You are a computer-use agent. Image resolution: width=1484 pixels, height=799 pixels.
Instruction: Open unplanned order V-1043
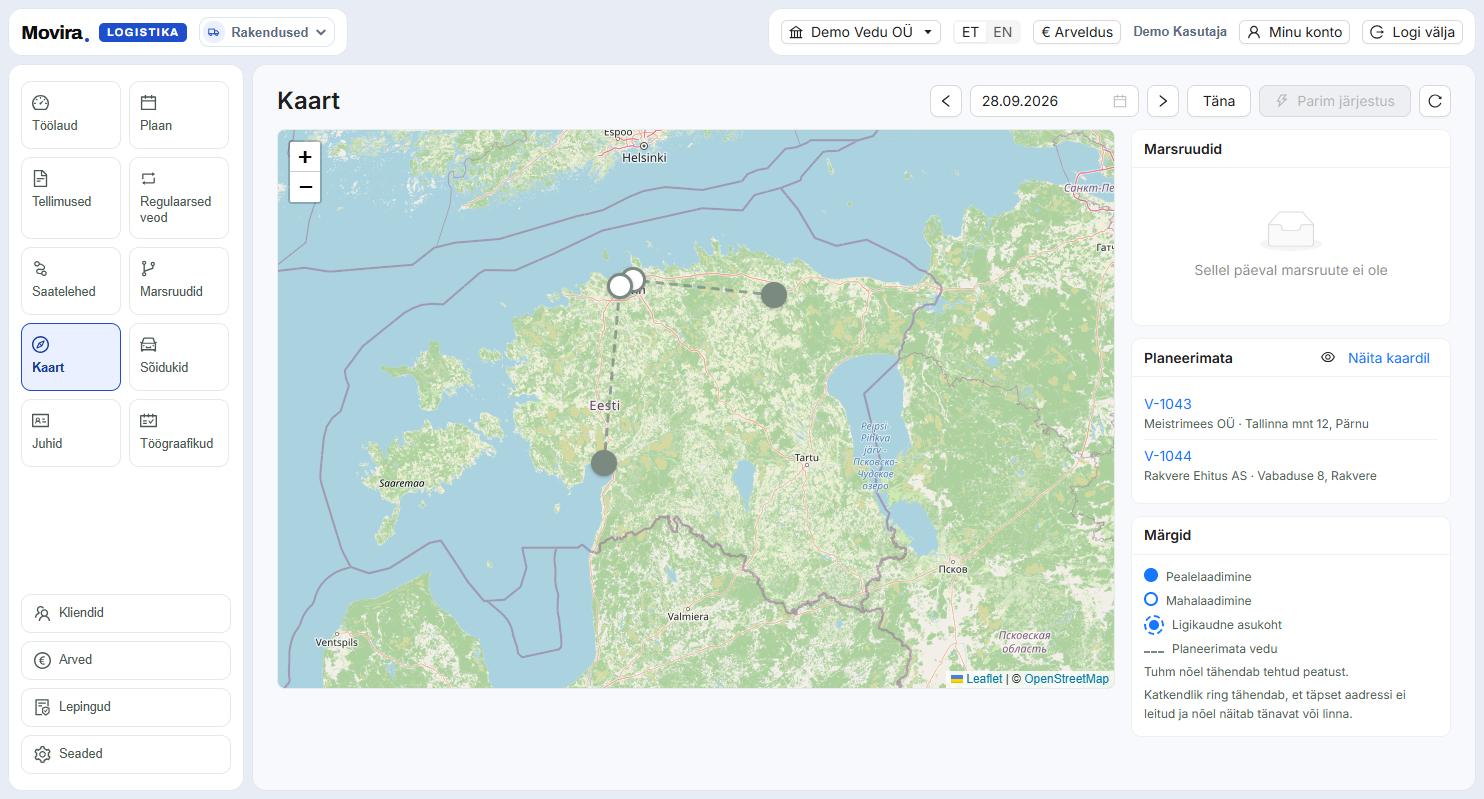tap(1168, 404)
